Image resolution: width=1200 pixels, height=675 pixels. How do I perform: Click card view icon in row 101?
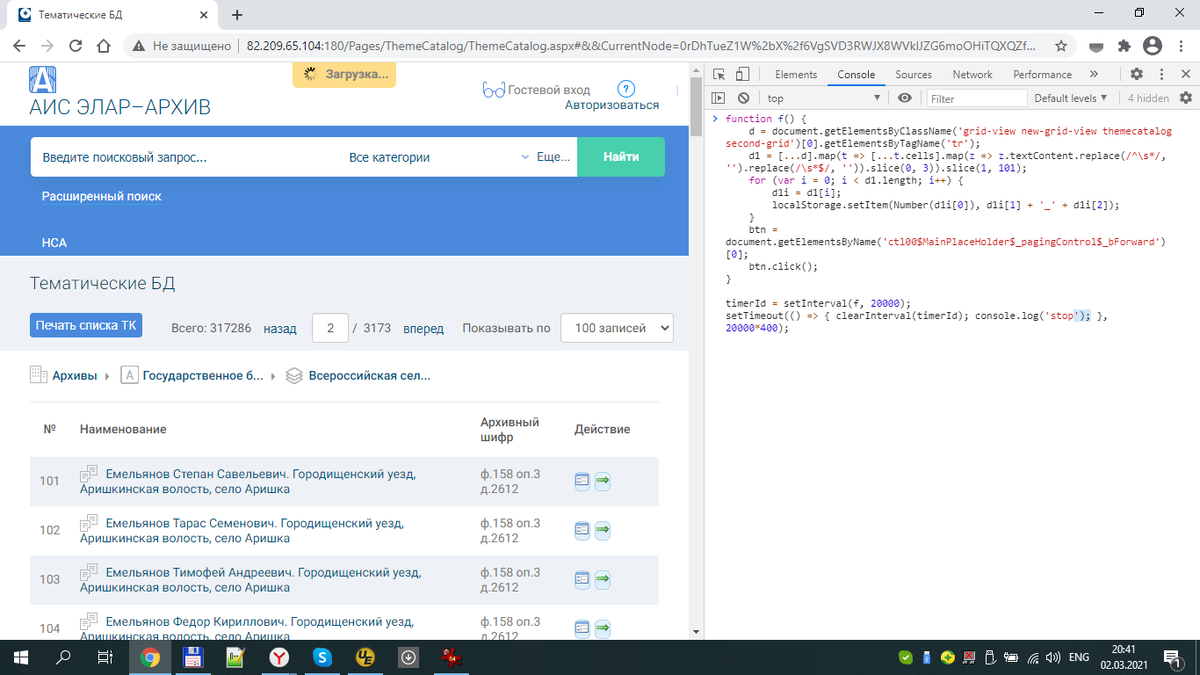click(583, 481)
